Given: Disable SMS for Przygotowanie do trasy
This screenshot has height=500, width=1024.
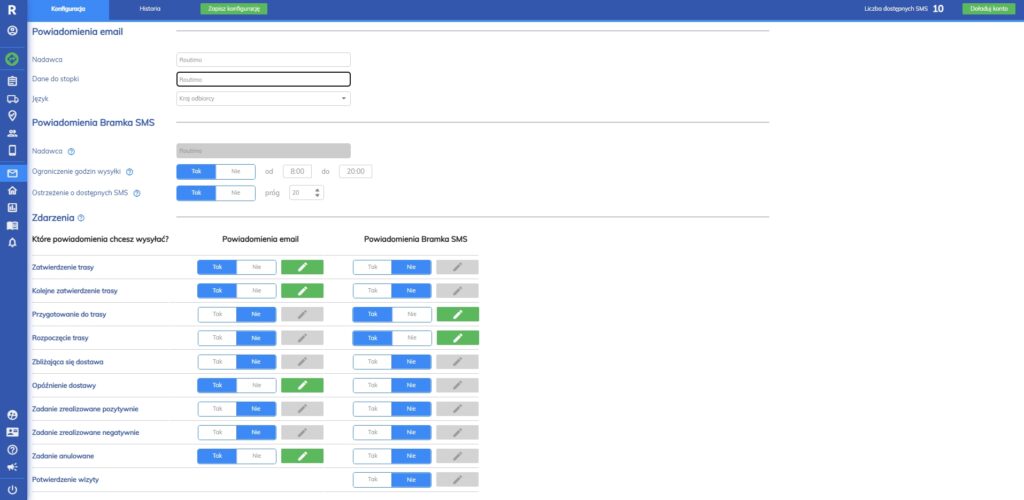Looking at the screenshot, I should (411, 314).
